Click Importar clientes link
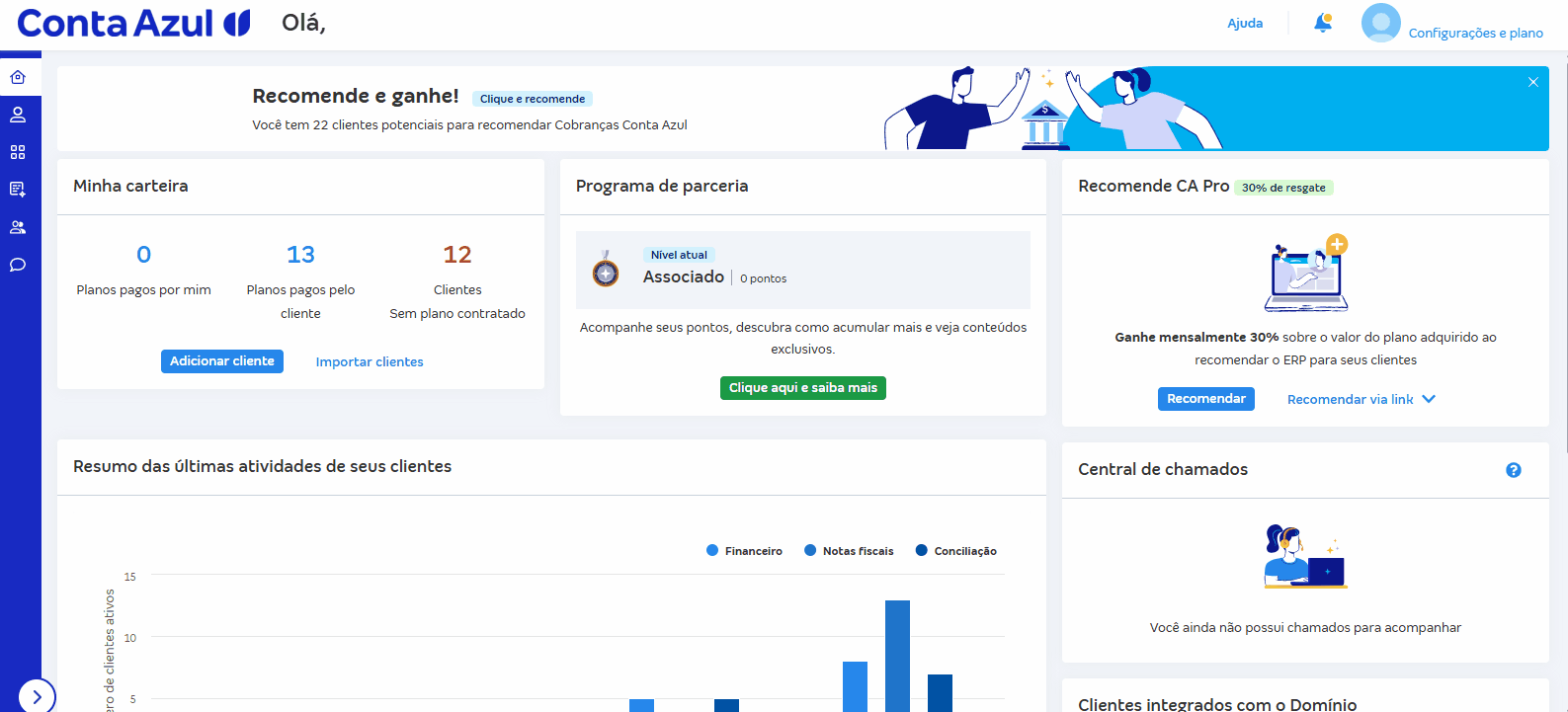This screenshot has width=1568, height=712. [370, 362]
